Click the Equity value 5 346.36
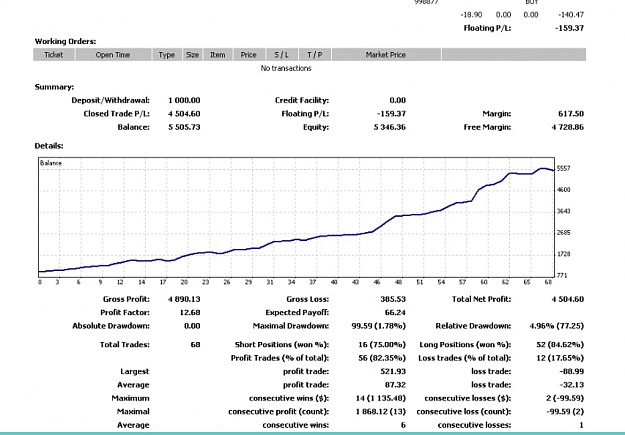 pos(390,127)
